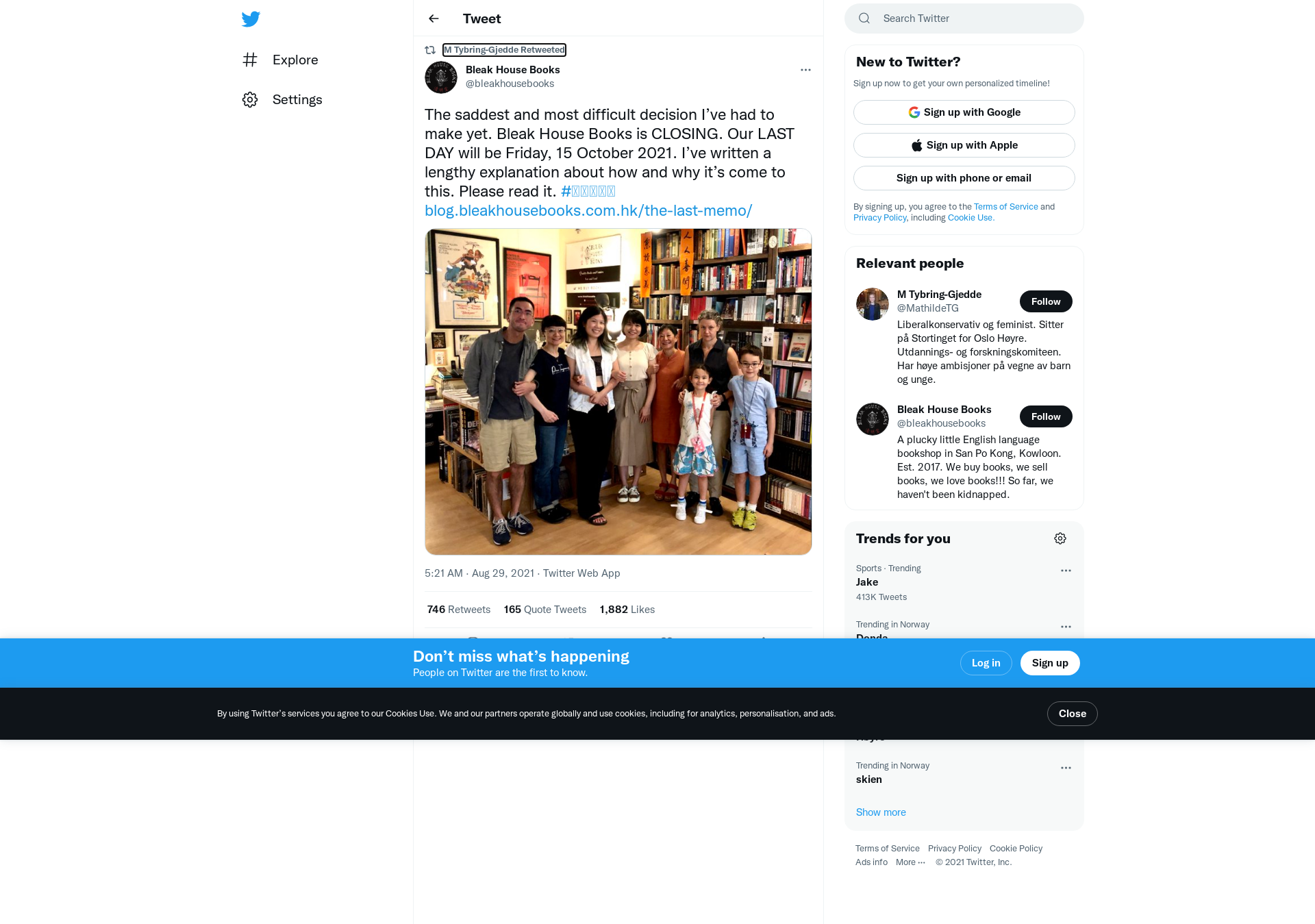This screenshot has height=924, width=1315.
Task: Open the tweet's three-dot more menu
Action: pyautogui.click(x=805, y=70)
